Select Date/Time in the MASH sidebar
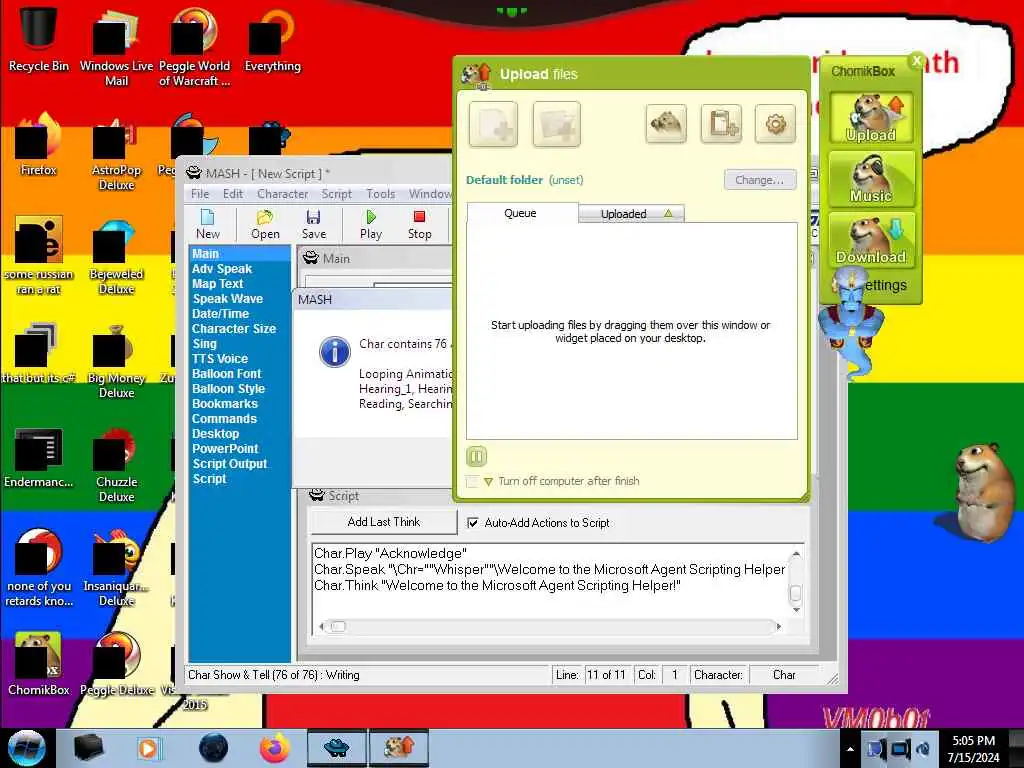Image resolution: width=1024 pixels, height=768 pixels. [x=220, y=313]
